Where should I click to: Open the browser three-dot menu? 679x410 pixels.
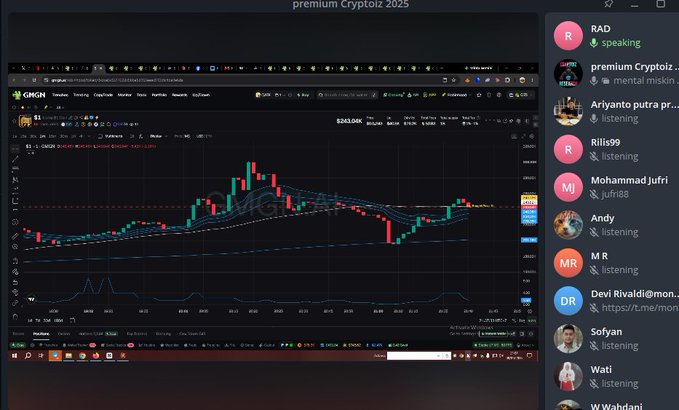(532, 80)
